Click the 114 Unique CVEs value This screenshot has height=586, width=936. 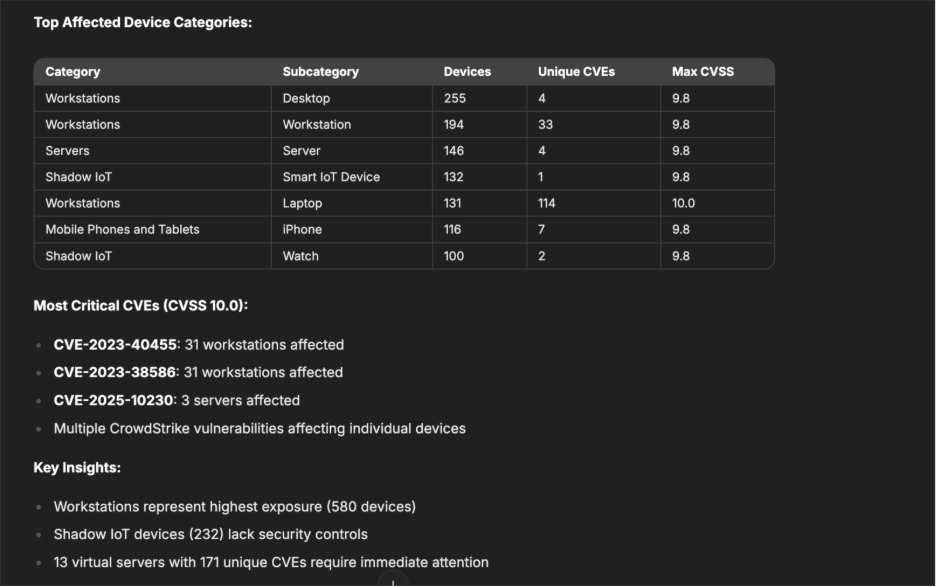[x=546, y=203]
